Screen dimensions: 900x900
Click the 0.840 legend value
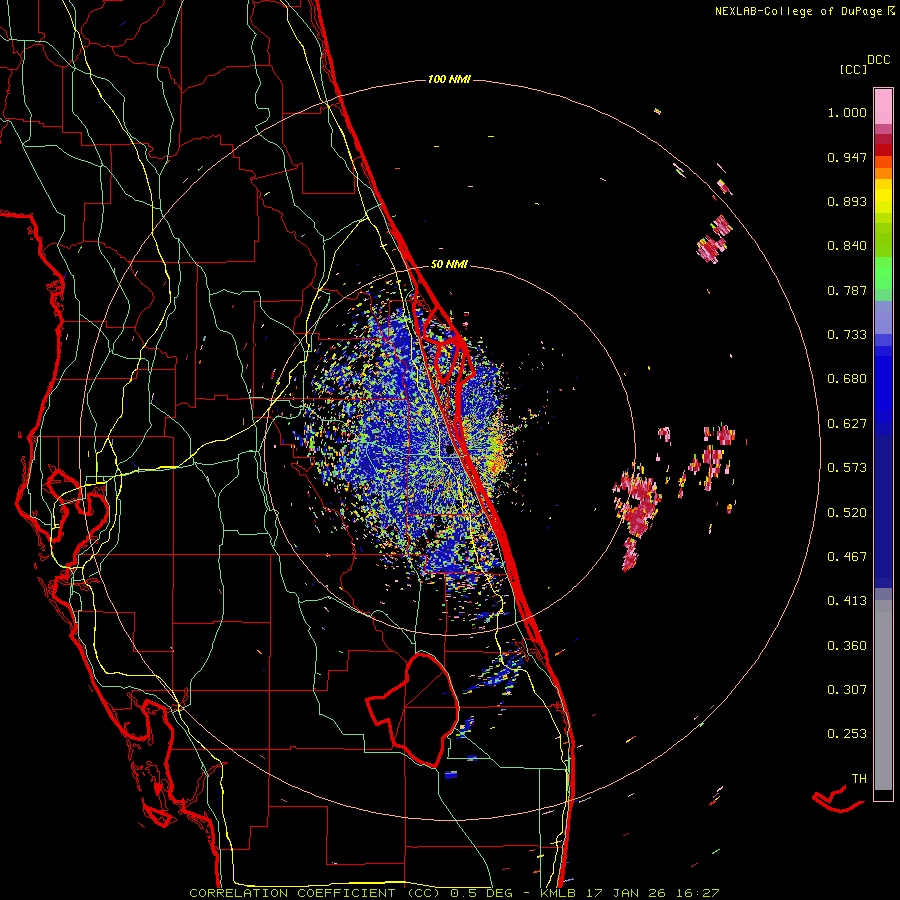pos(847,246)
